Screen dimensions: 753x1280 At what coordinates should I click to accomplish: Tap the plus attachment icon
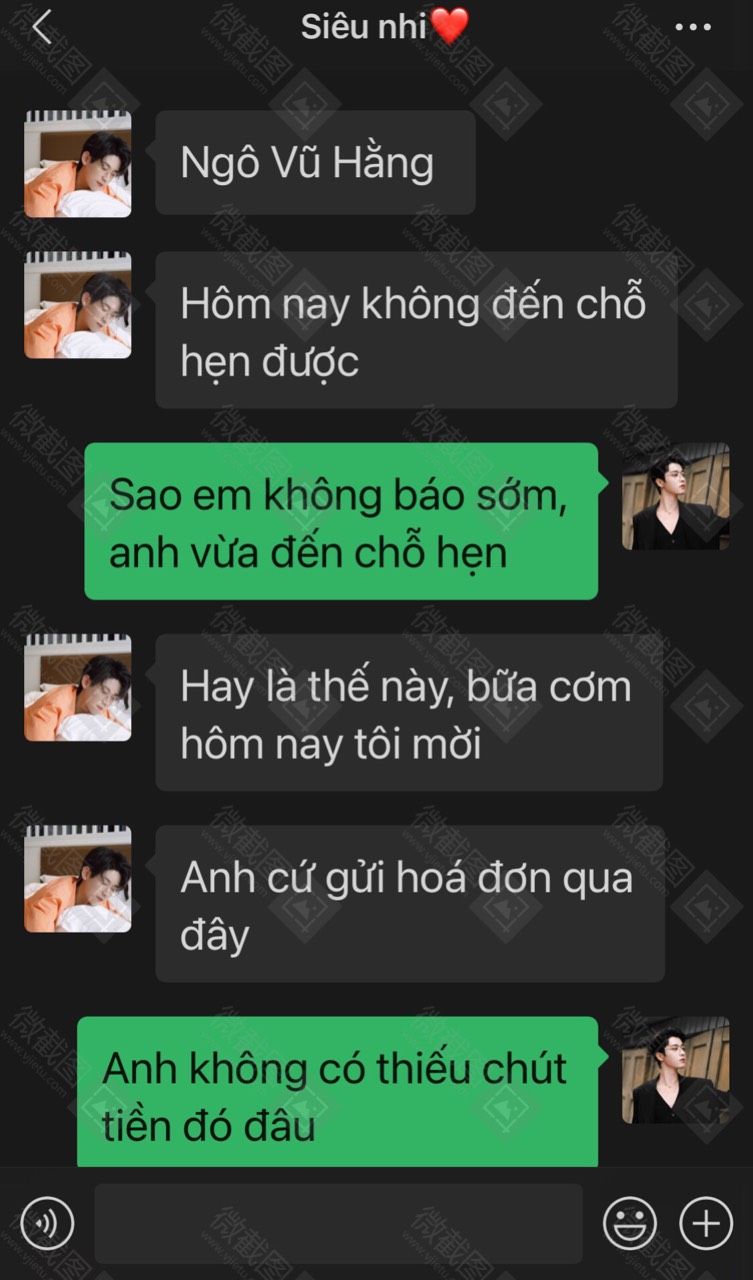coord(706,1222)
